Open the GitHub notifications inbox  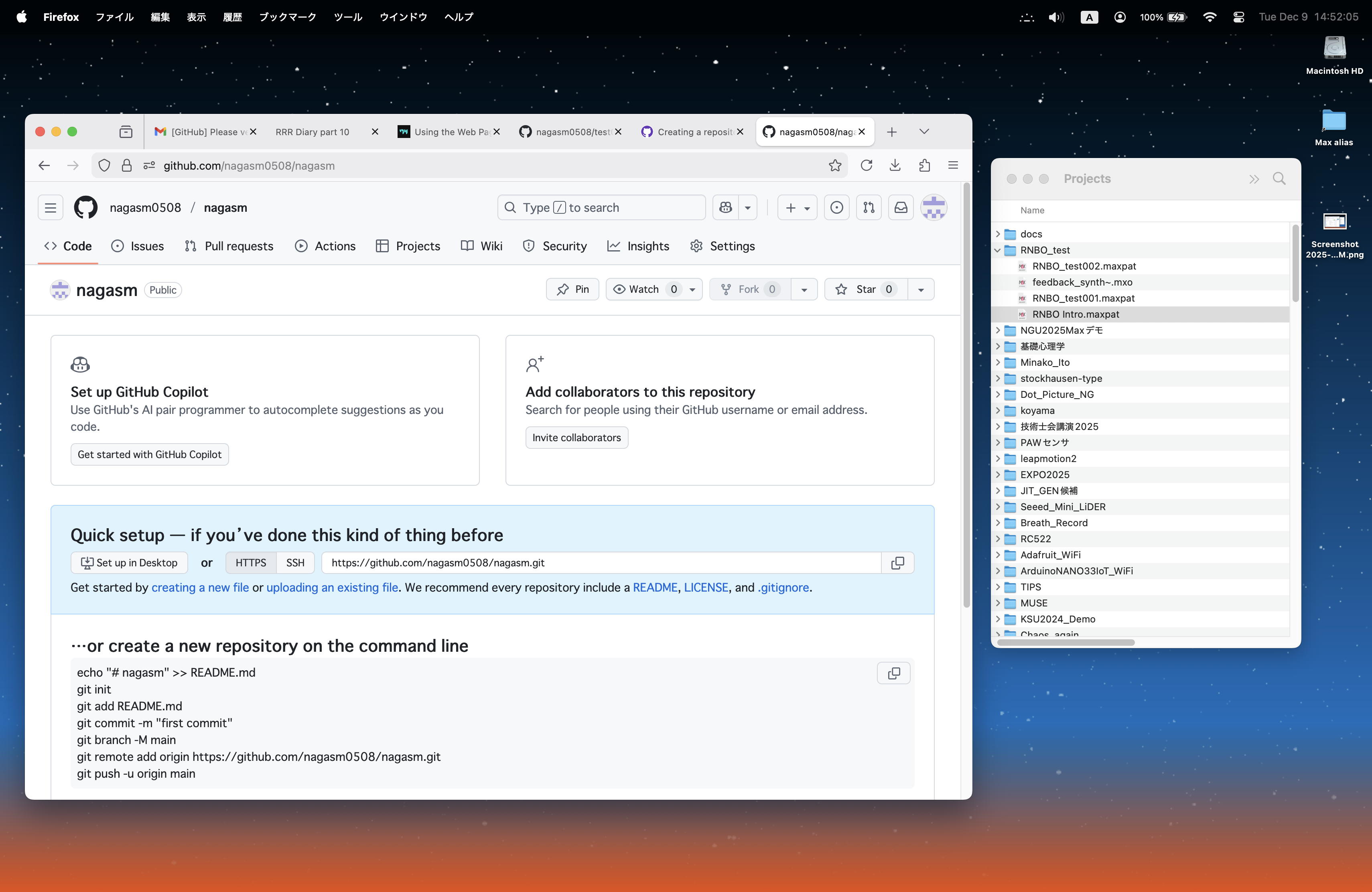click(x=901, y=207)
